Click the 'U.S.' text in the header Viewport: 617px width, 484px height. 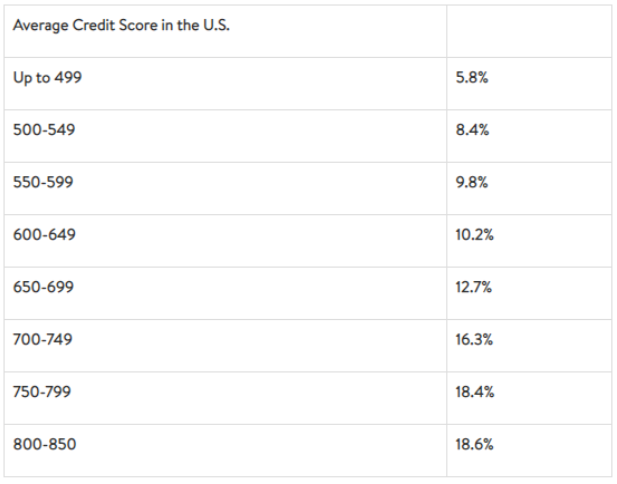216,25
